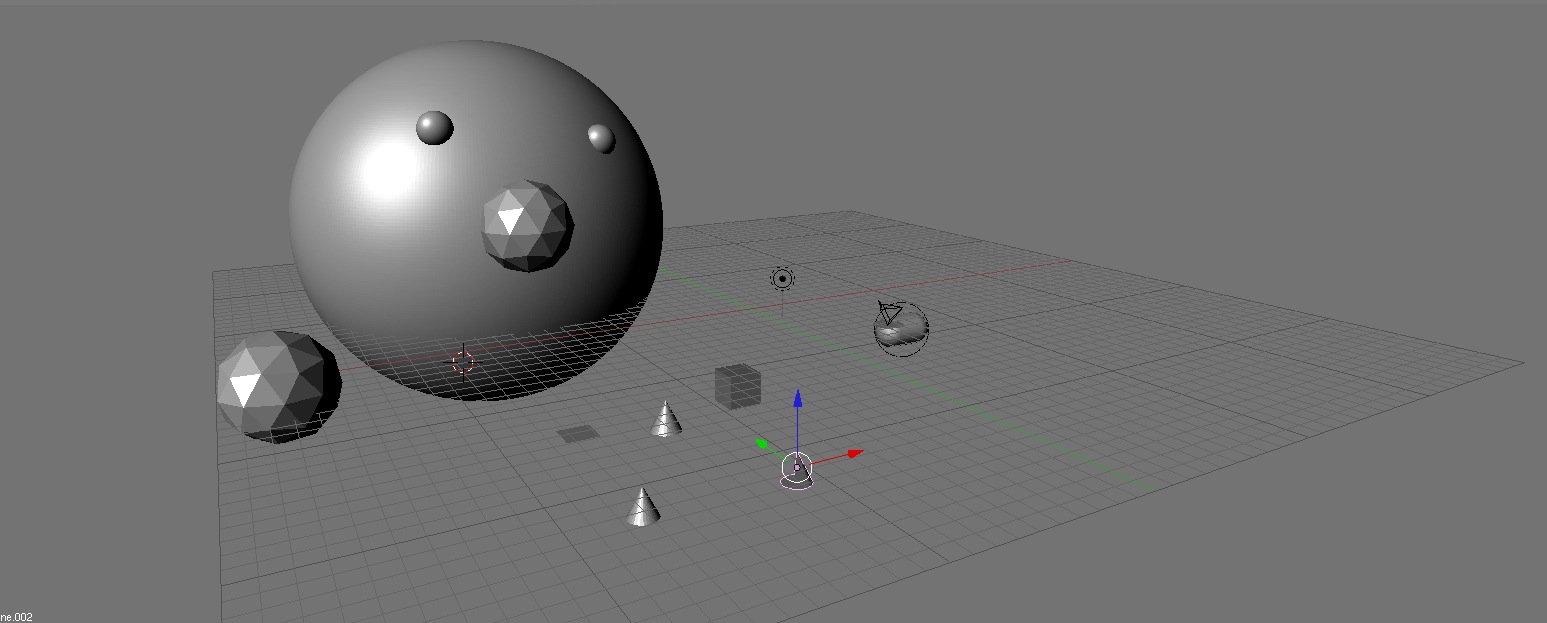Select left small sphere on big sphere

434,128
